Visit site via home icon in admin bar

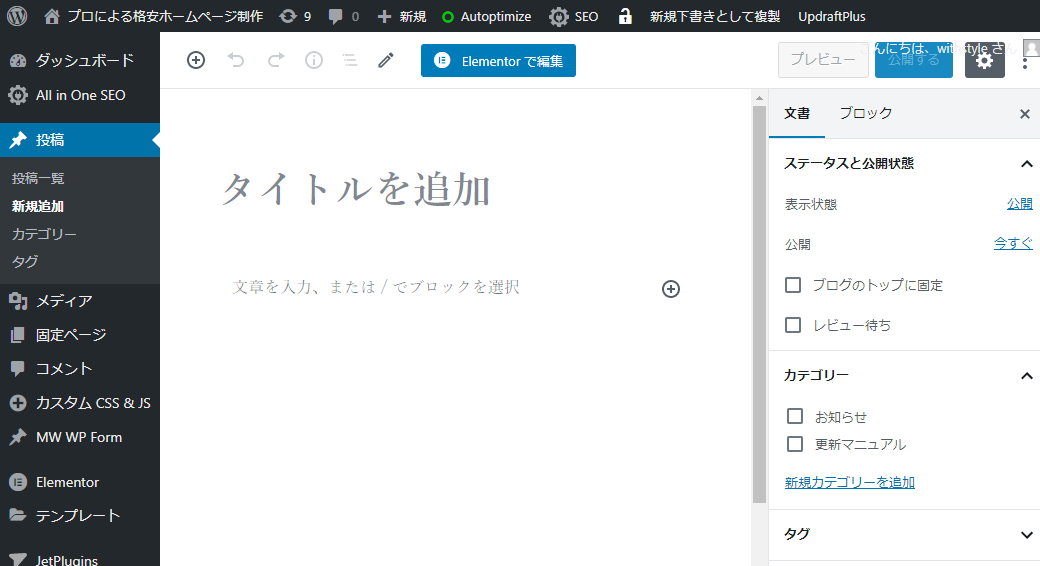tap(52, 16)
